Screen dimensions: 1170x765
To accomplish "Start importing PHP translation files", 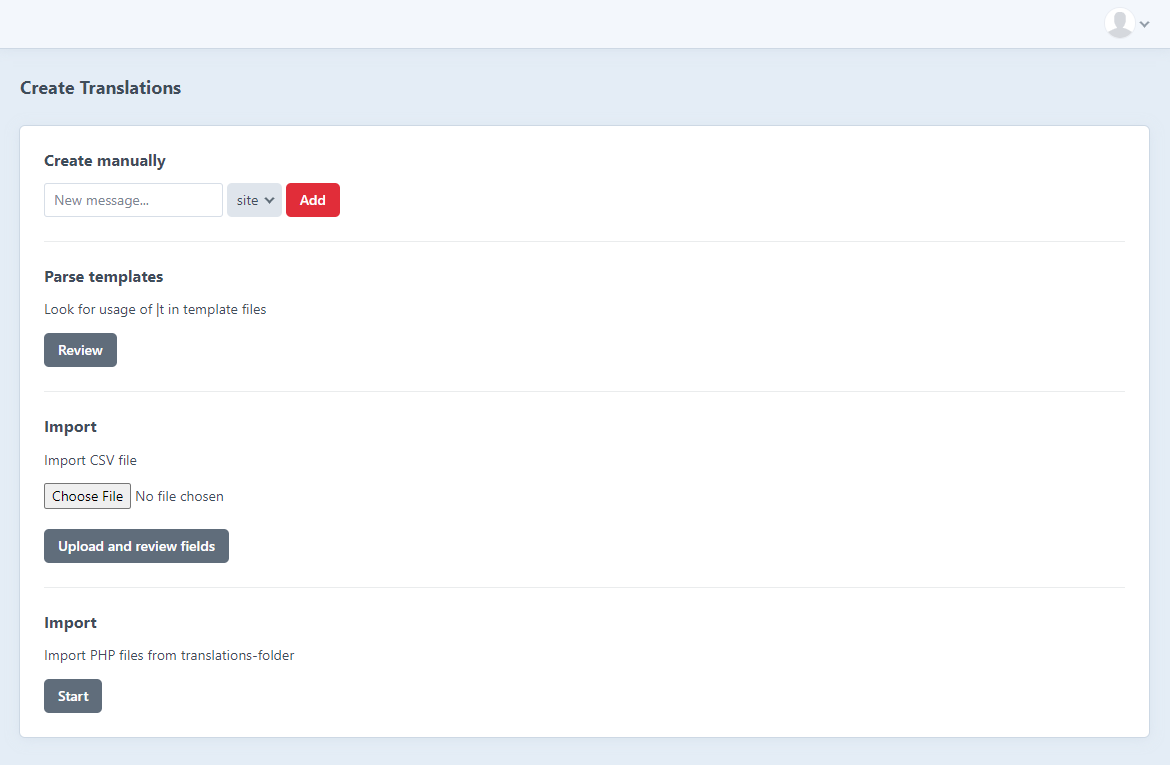I will click(x=73, y=696).
